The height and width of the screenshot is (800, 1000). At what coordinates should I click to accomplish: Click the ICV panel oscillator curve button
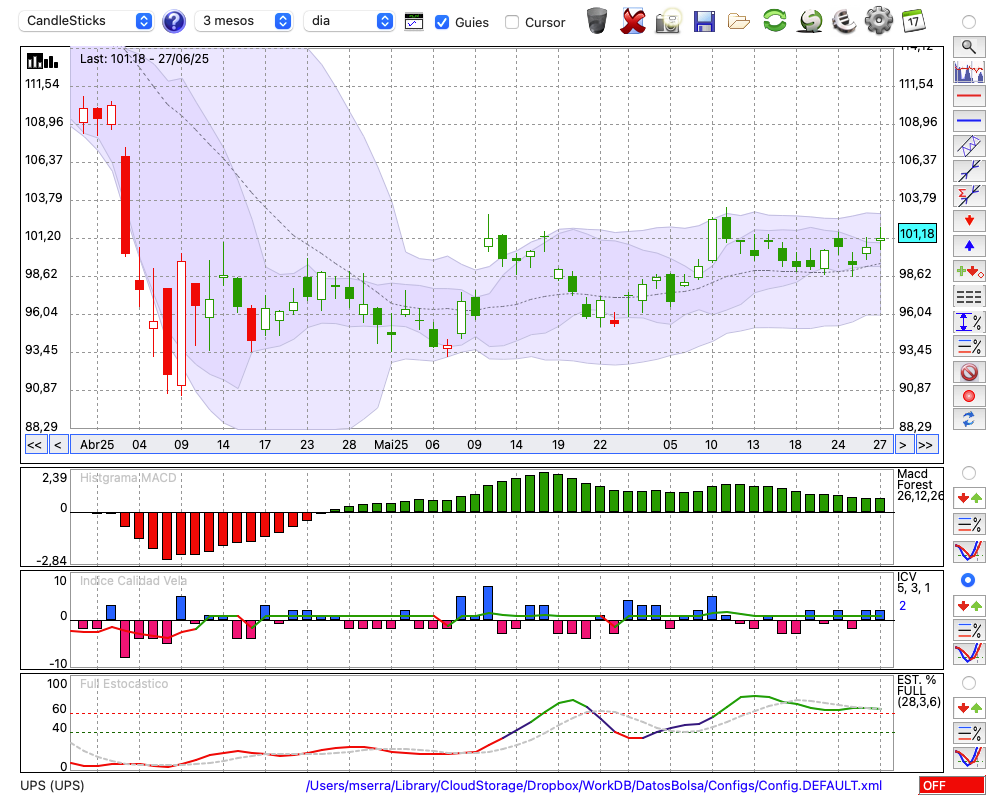(x=969, y=653)
